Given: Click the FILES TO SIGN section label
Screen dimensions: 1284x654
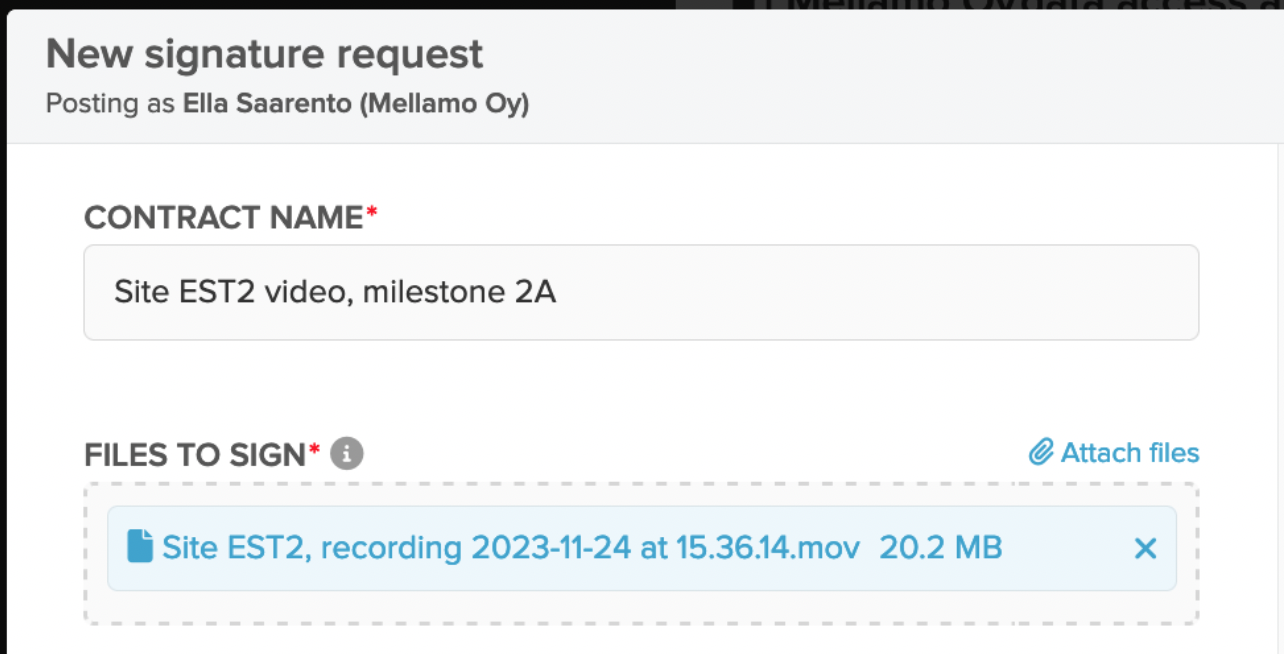Looking at the screenshot, I should click(x=194, y=455).
